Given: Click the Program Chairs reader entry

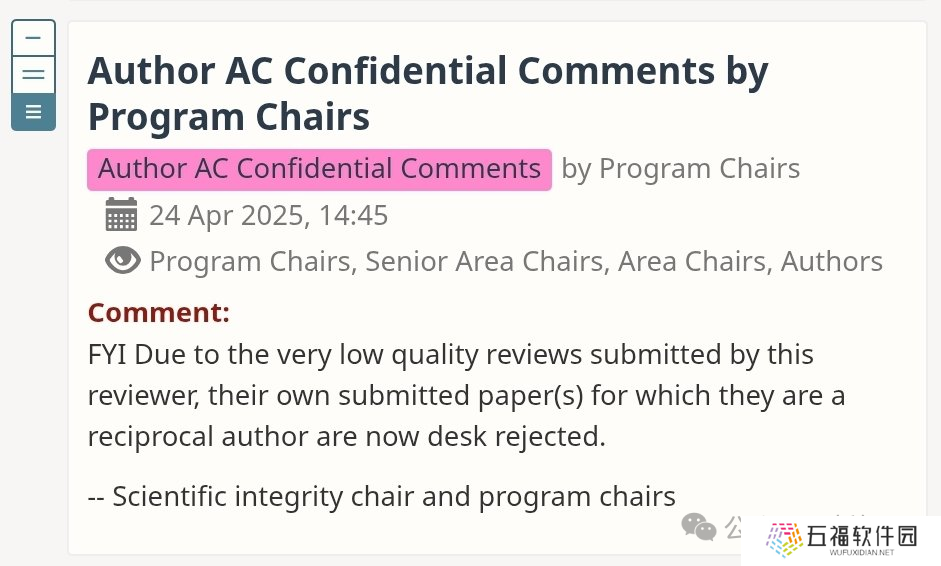Looking at the screenshot, I should click(250, 261).
